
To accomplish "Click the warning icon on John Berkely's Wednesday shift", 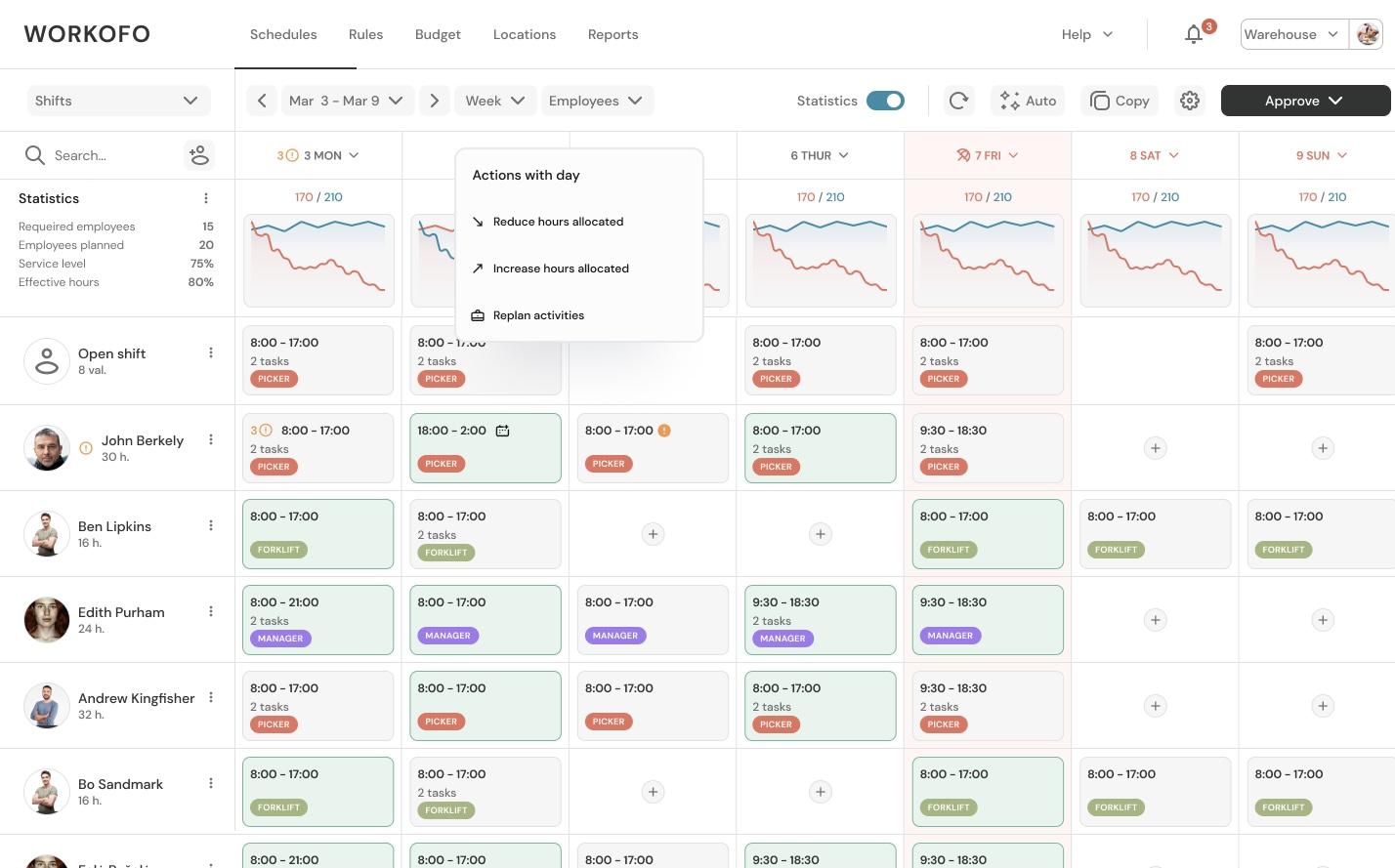I will 665,430.
